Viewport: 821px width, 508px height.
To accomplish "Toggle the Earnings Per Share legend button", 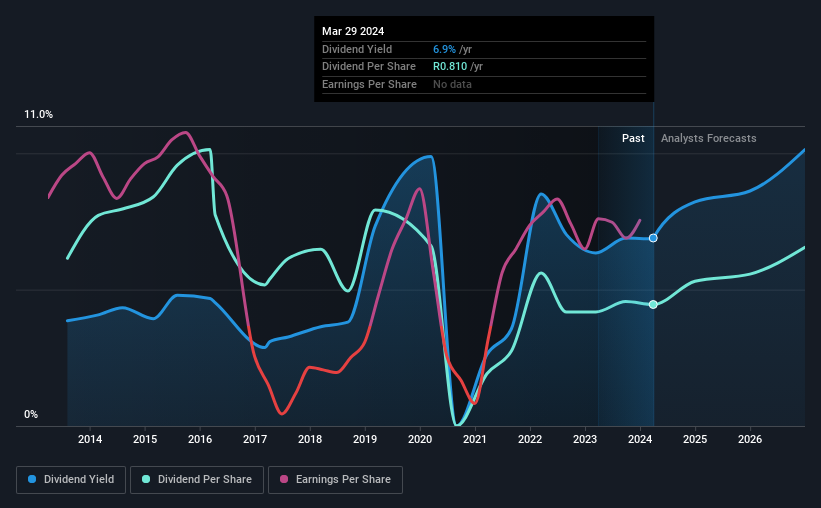I will coord(335,480).
